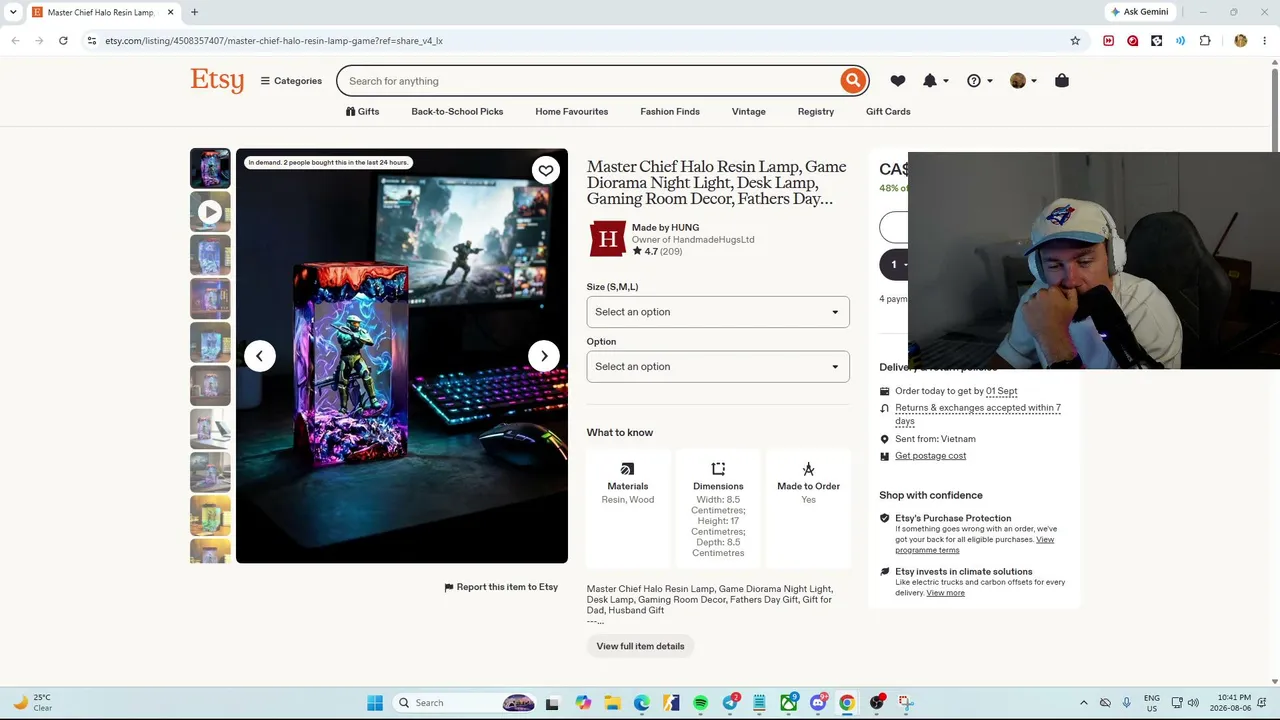Open Chrome tab search chevron

(12, 12)
